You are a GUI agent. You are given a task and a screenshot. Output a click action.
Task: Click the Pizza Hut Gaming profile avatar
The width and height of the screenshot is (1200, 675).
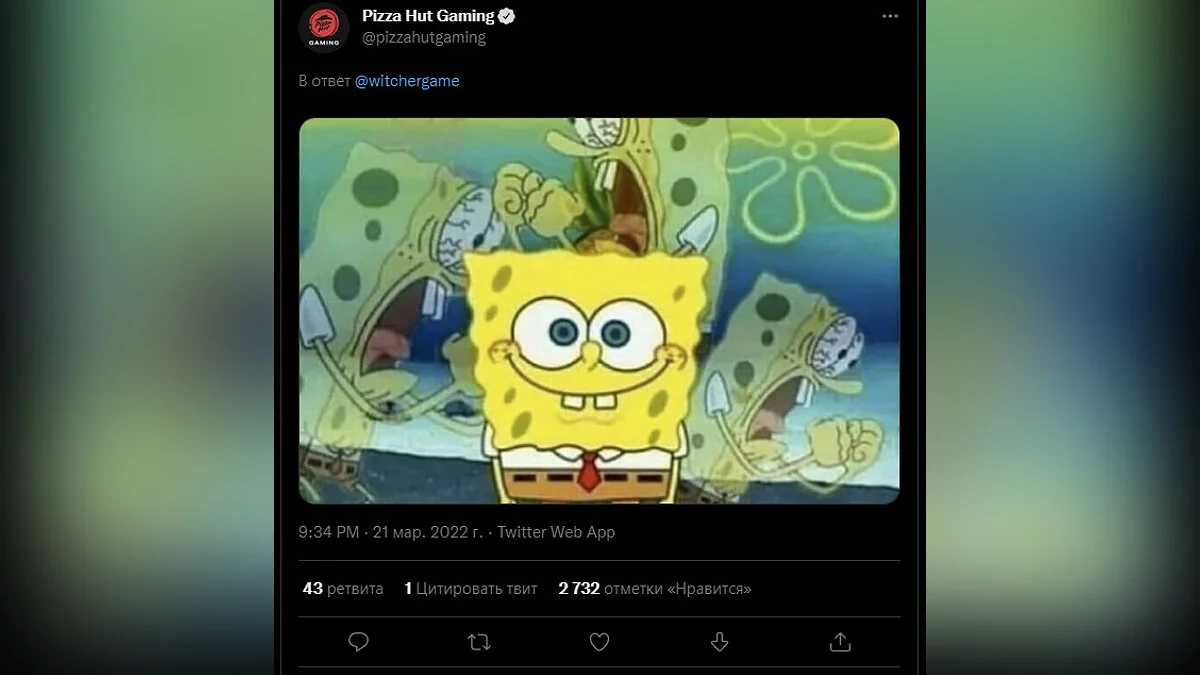pos(323,28)
